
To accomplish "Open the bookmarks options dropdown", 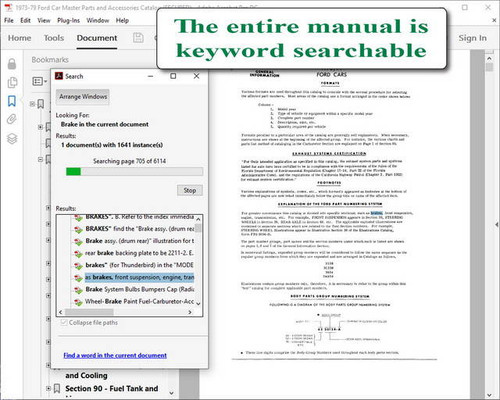I will click(x=40, y=81).
